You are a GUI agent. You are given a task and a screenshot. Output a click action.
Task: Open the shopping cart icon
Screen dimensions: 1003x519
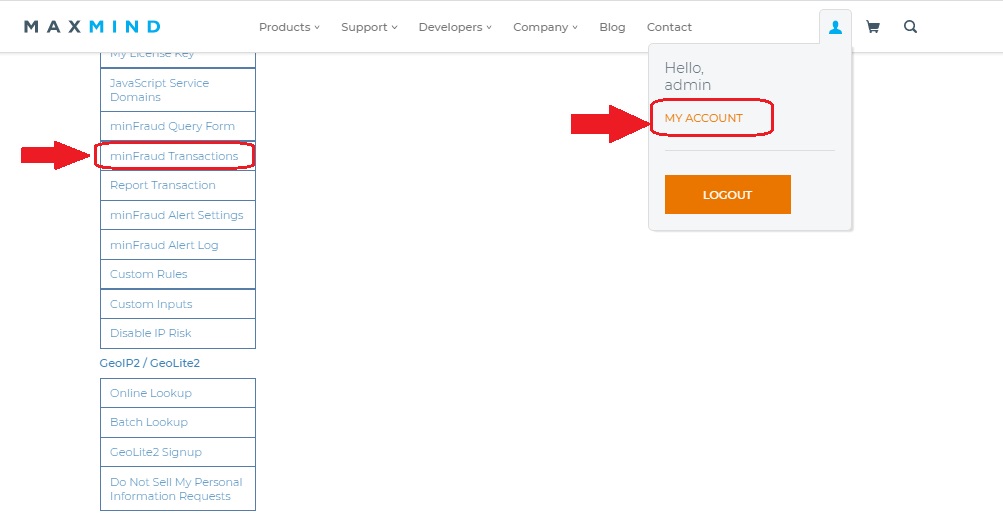coord(872,28)
